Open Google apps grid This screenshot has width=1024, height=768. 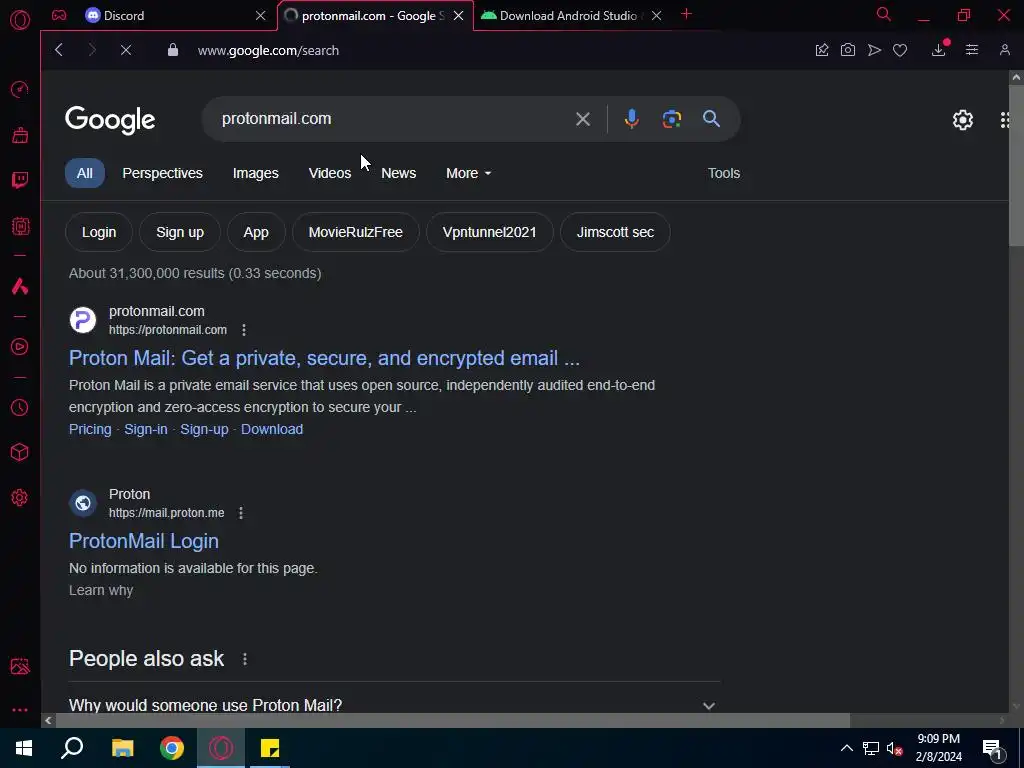coord(1007,120)
